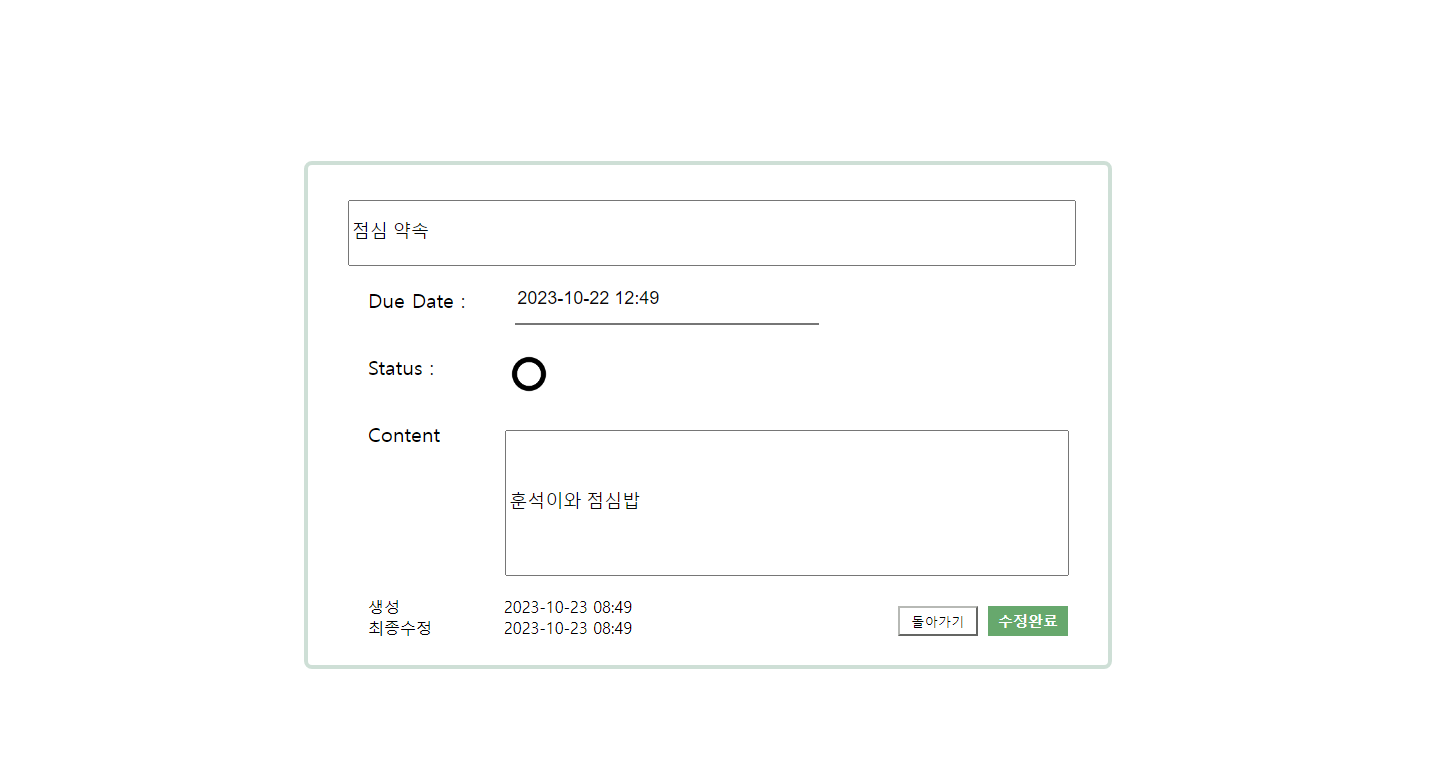
Task: Click the Content label
Action: [404, 436]
